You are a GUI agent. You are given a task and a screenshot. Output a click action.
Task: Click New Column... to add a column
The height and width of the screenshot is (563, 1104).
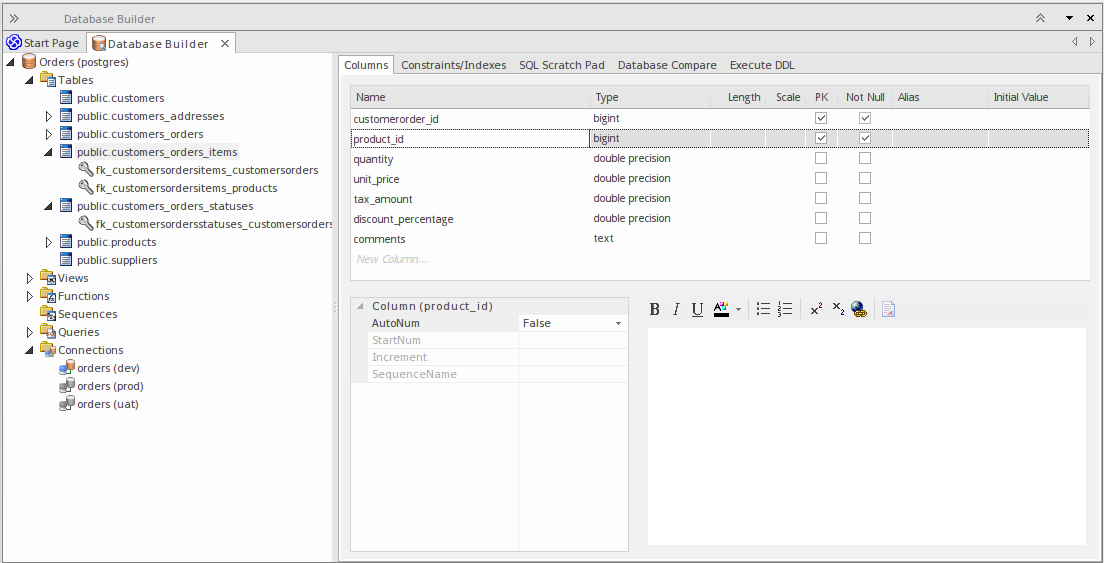(x=391, y=259)
